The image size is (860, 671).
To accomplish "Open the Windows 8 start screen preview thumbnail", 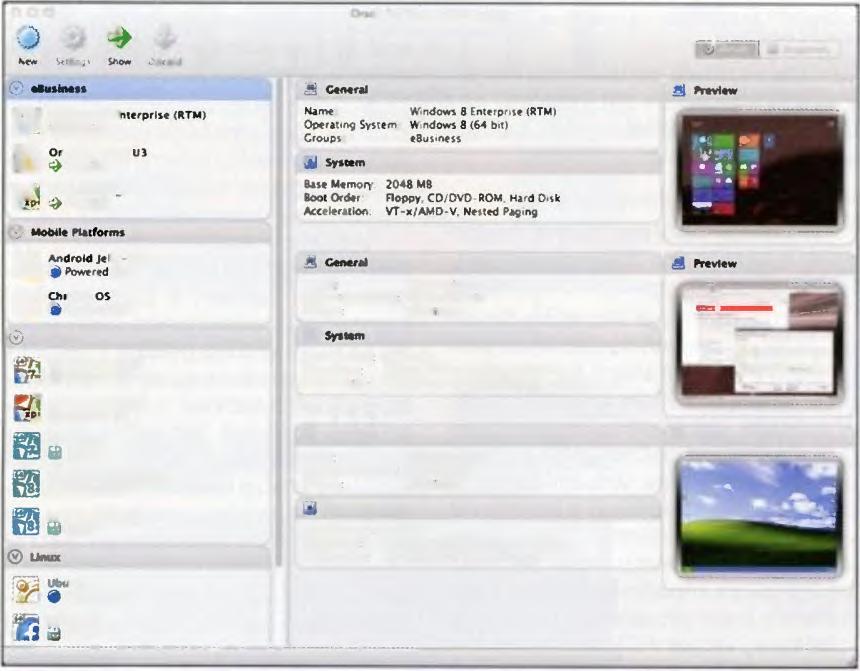I will [760, 170].
